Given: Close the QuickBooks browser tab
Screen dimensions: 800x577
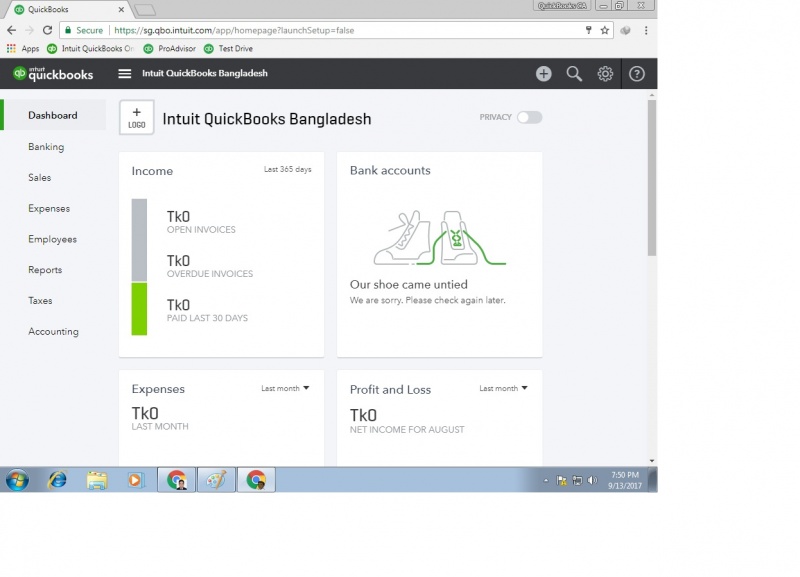Looking at the screenshot, I should coord(121,9).
